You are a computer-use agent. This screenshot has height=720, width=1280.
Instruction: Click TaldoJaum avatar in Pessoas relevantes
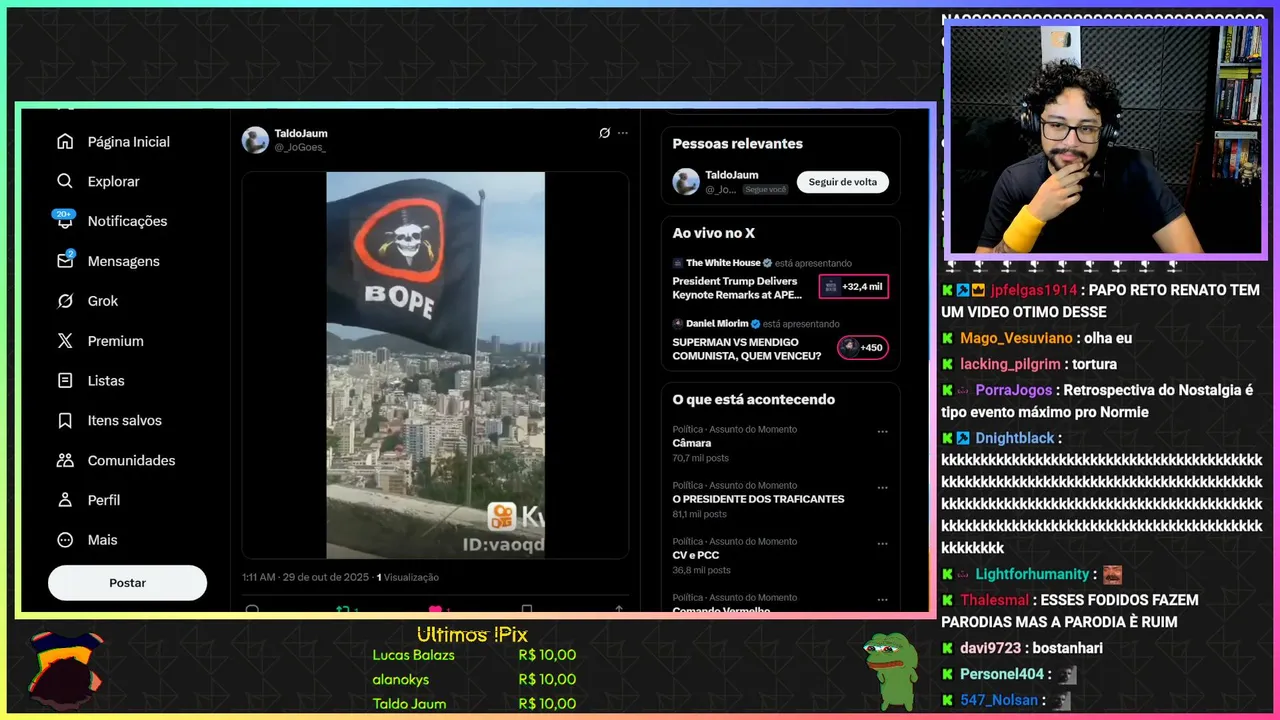tap(686, 181)
